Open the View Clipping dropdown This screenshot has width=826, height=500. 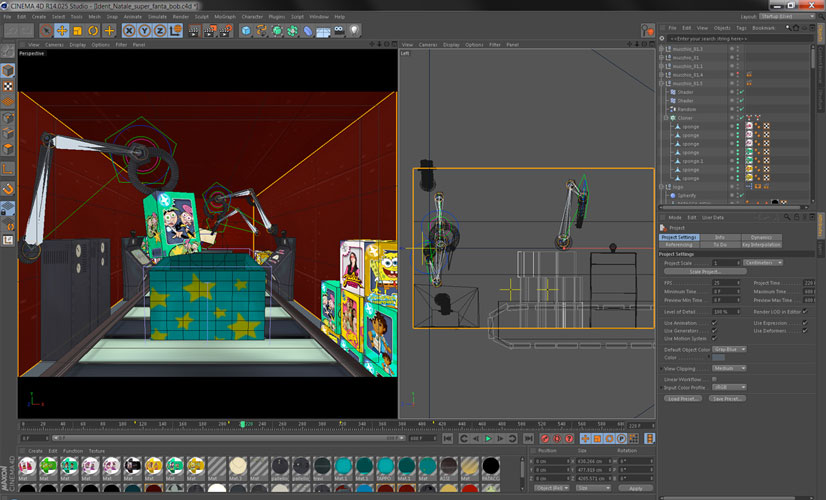729,368
